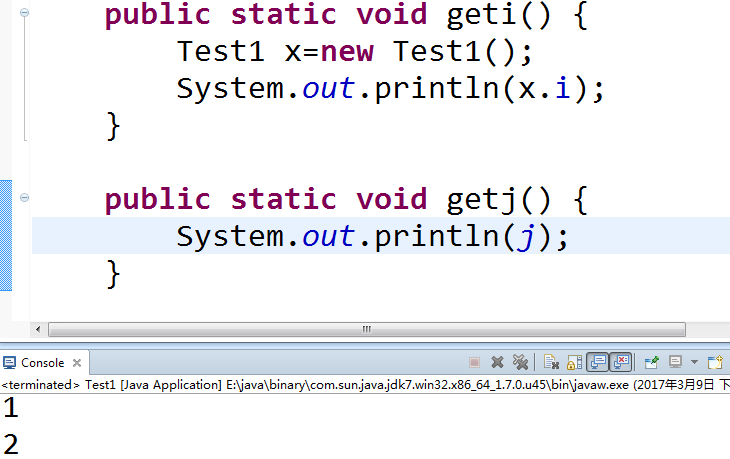The image size is (730, 459).
Task: Toggle show console when standard error changes
Action: (621, 362)
